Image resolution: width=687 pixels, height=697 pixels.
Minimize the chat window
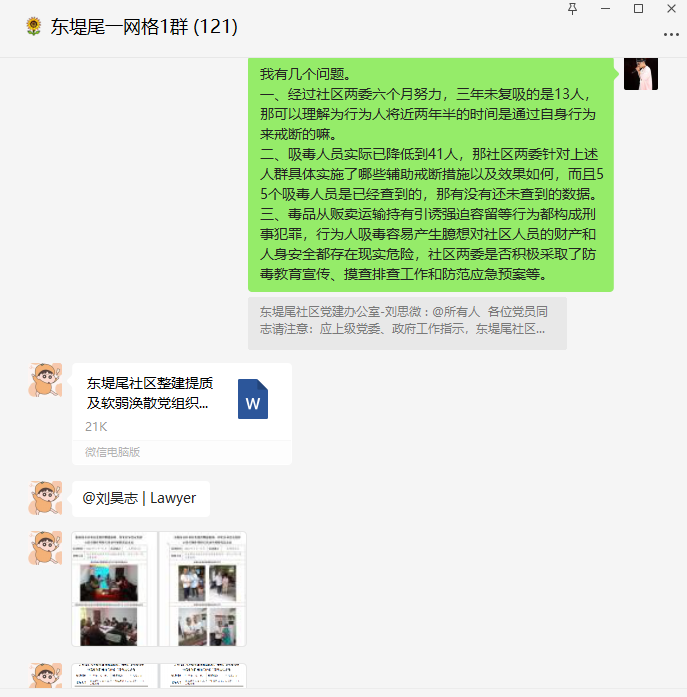coord(605,9)
